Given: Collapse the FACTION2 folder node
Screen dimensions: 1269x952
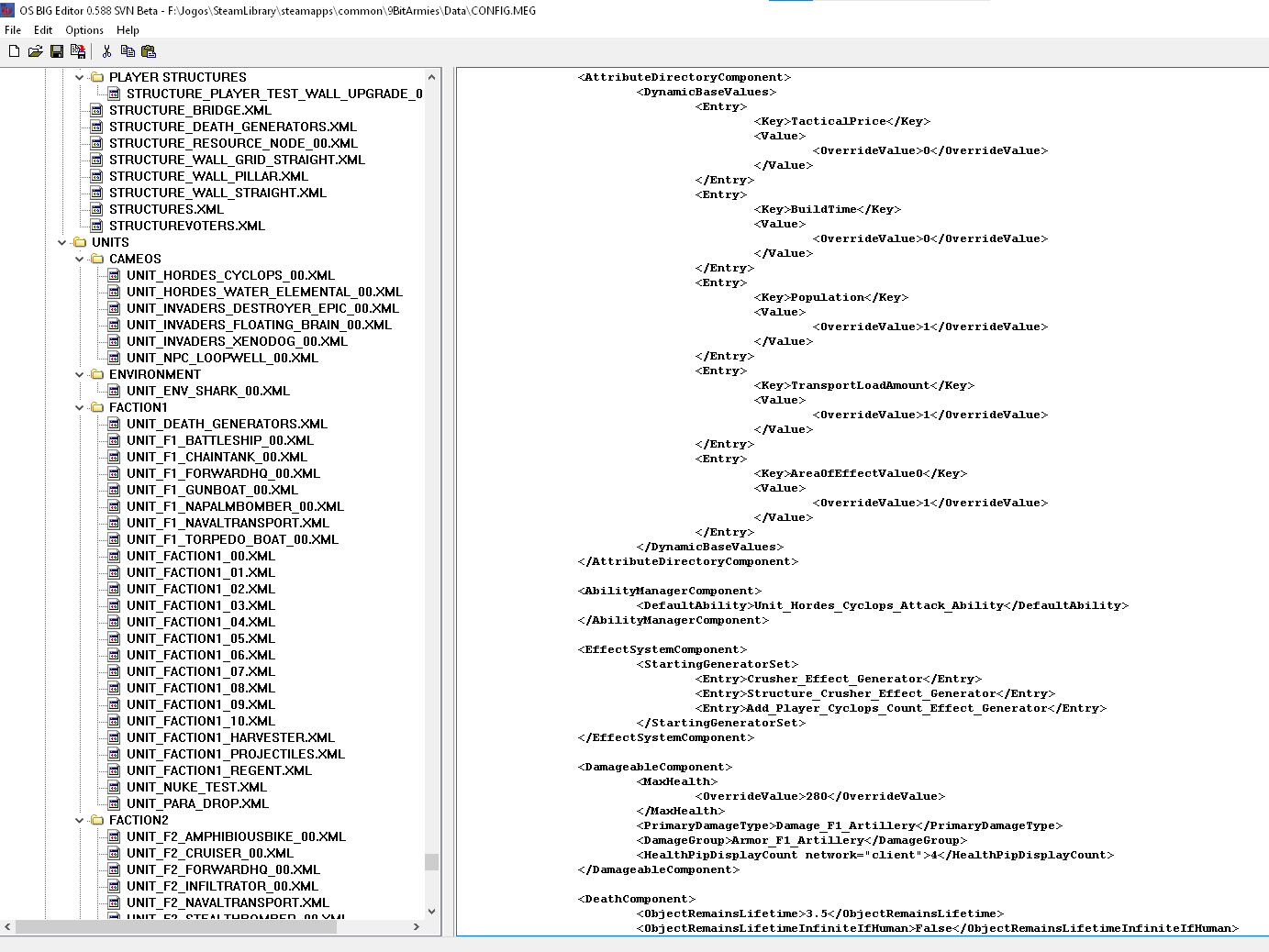Looking at the screenshot, I should pos(80,820).
